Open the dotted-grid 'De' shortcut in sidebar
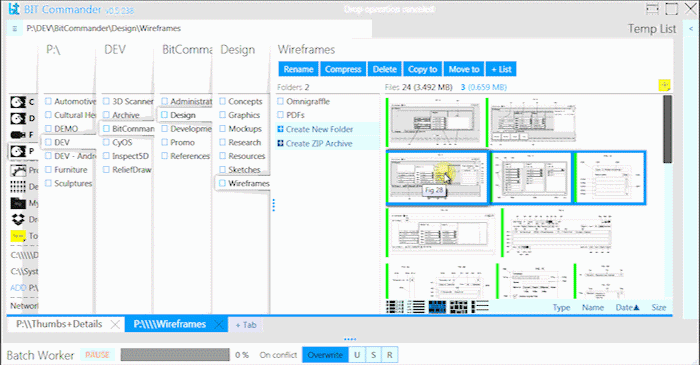The height and width of the screenshot is (365, 700). click(x=18, y=187)
